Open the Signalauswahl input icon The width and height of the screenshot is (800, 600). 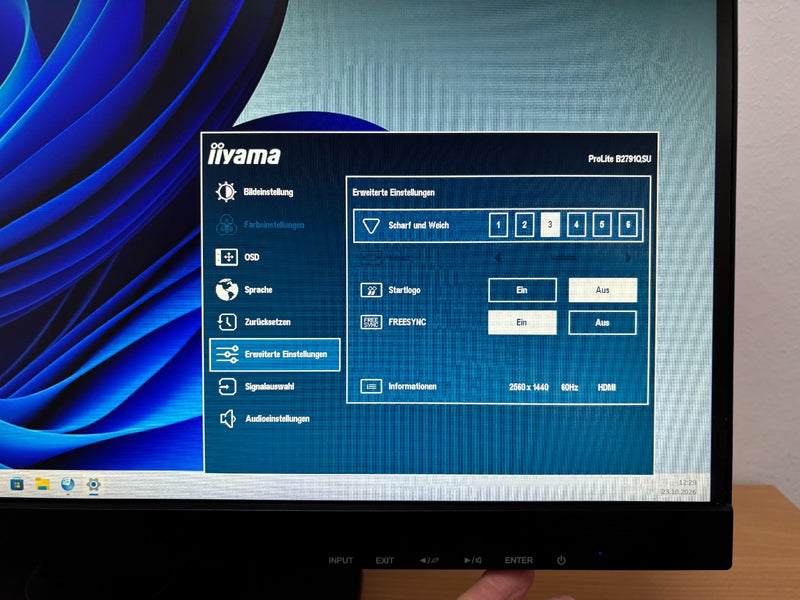tap(227, 387)
